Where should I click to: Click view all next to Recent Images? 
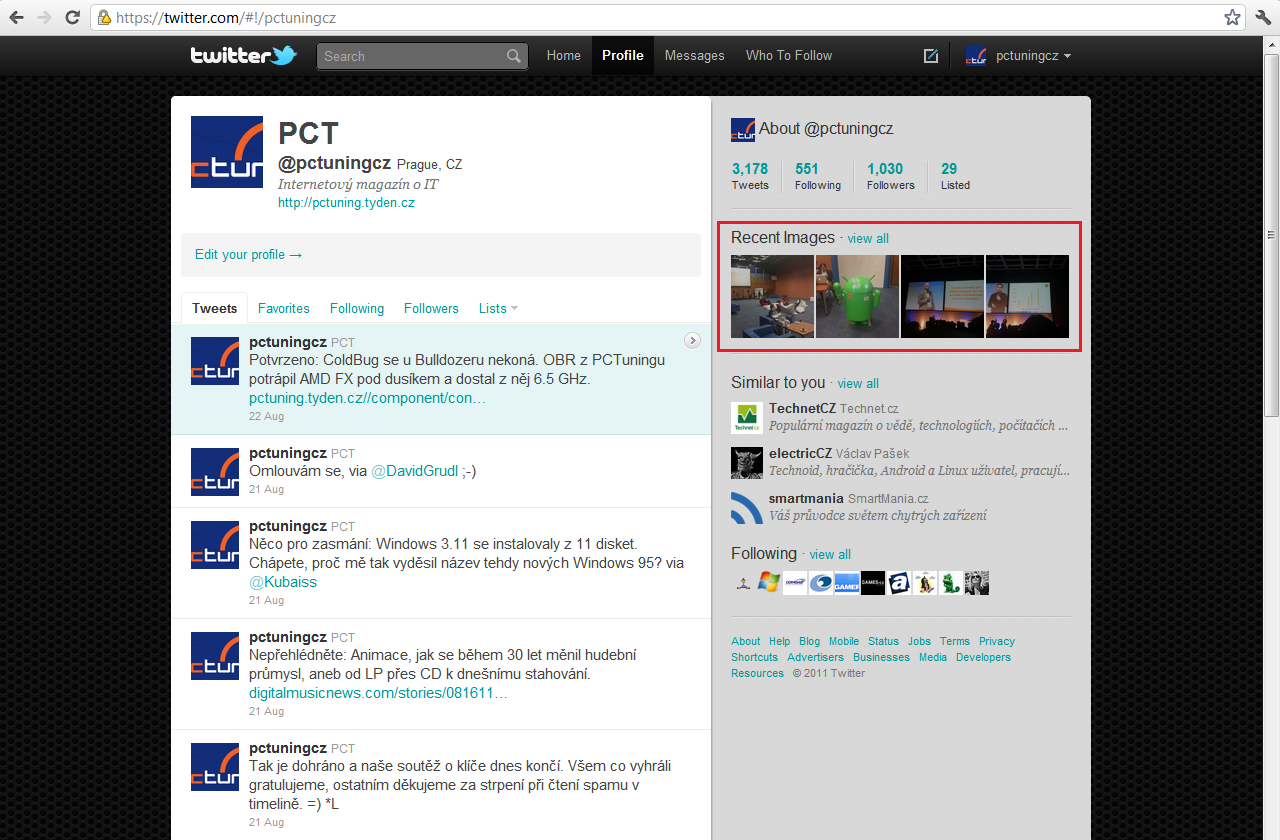(868, 238)
